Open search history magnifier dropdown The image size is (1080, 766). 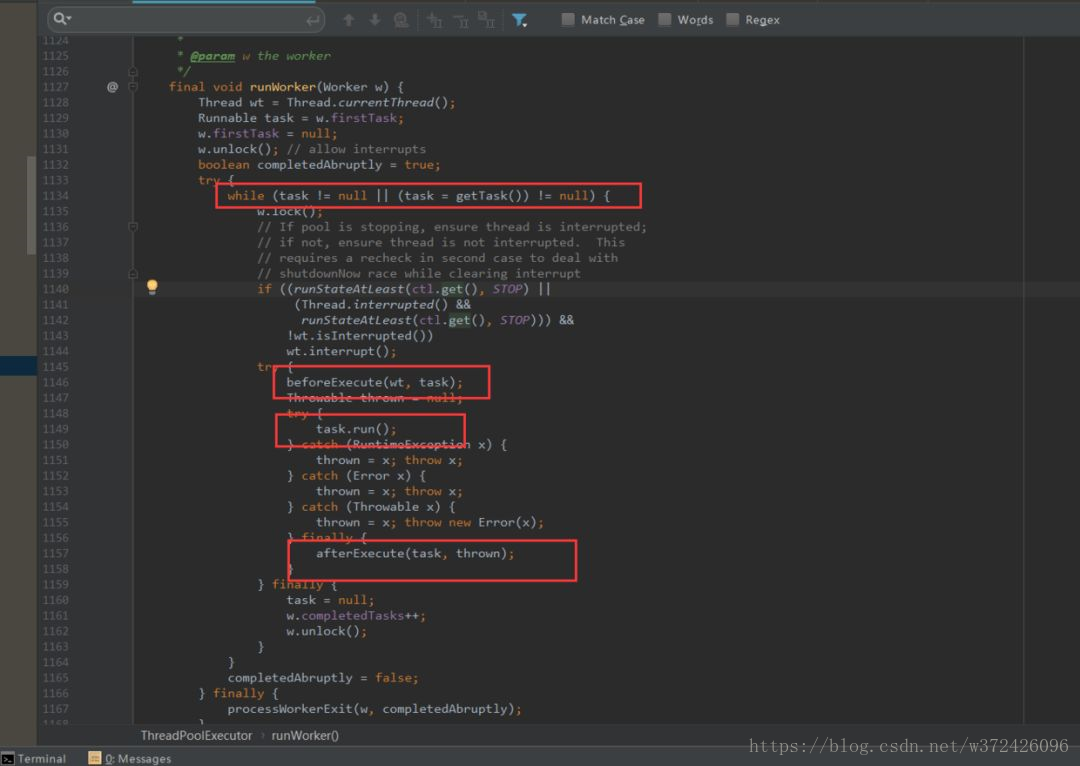[62, 19]
